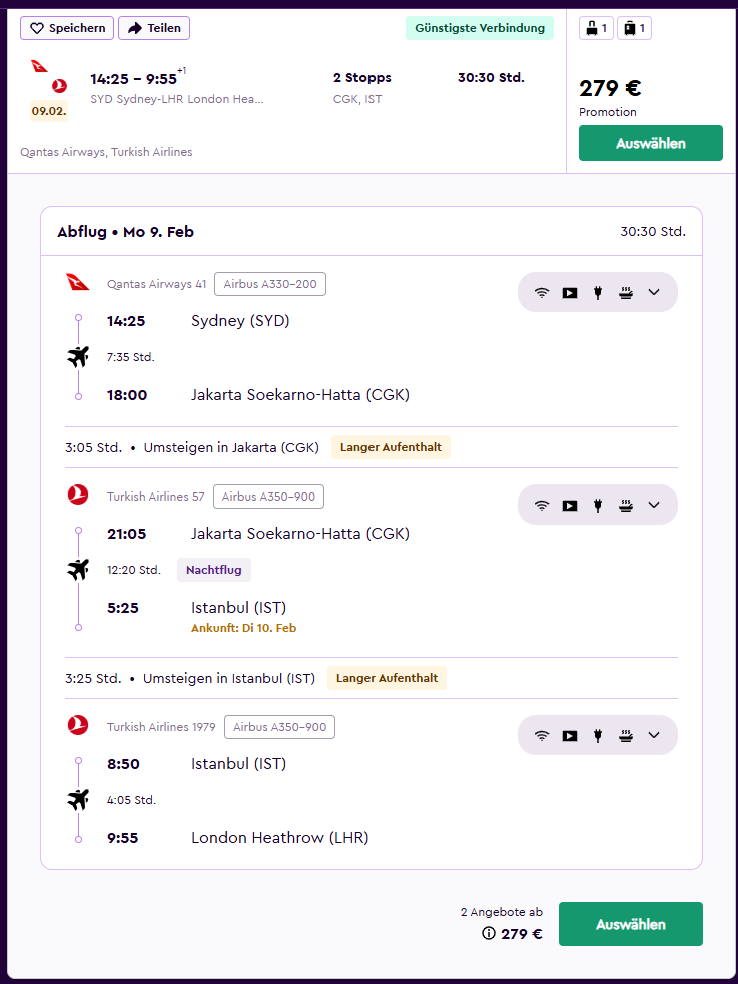Expand amenities chevron for Turkish Airlines 1979
Image resolution: width=738 pixels, height=984 pixels.
654,735
